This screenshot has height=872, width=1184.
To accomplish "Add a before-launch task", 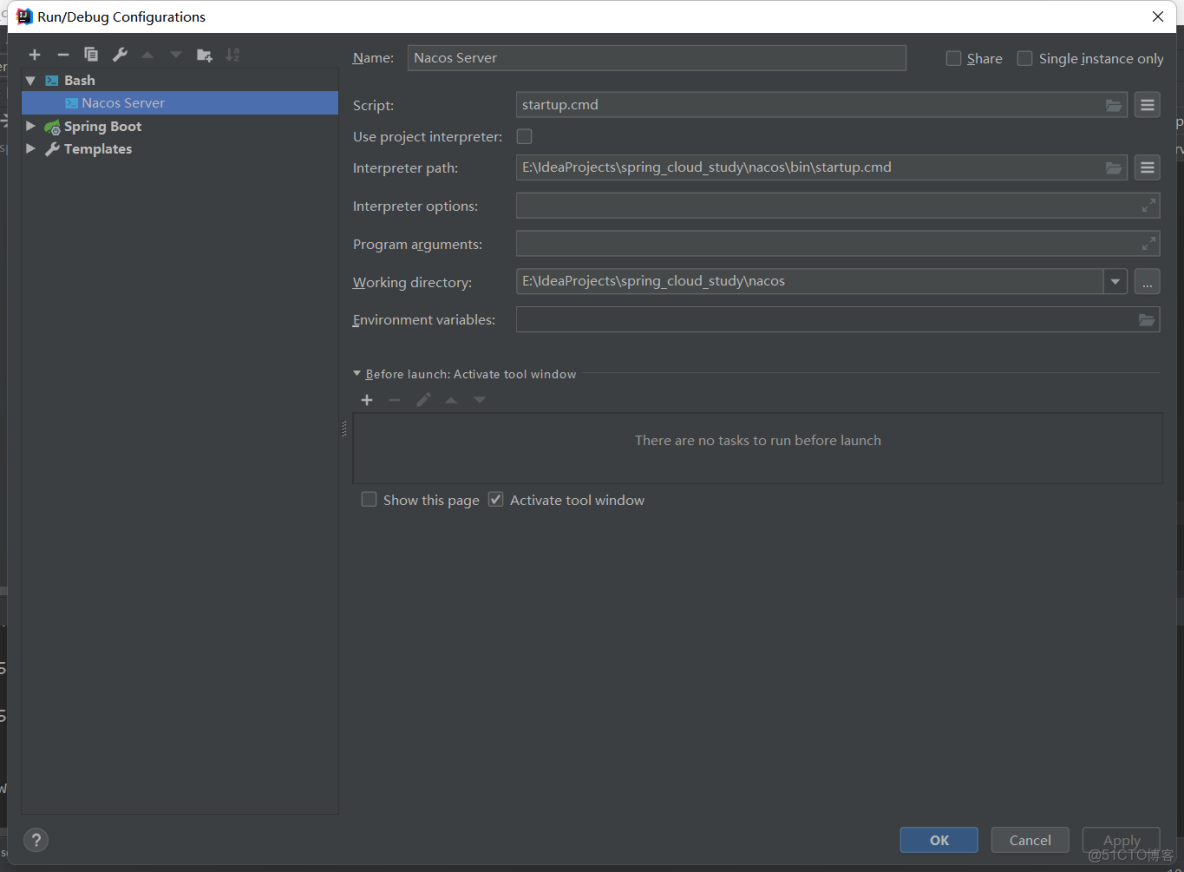I will pos(367,399).
